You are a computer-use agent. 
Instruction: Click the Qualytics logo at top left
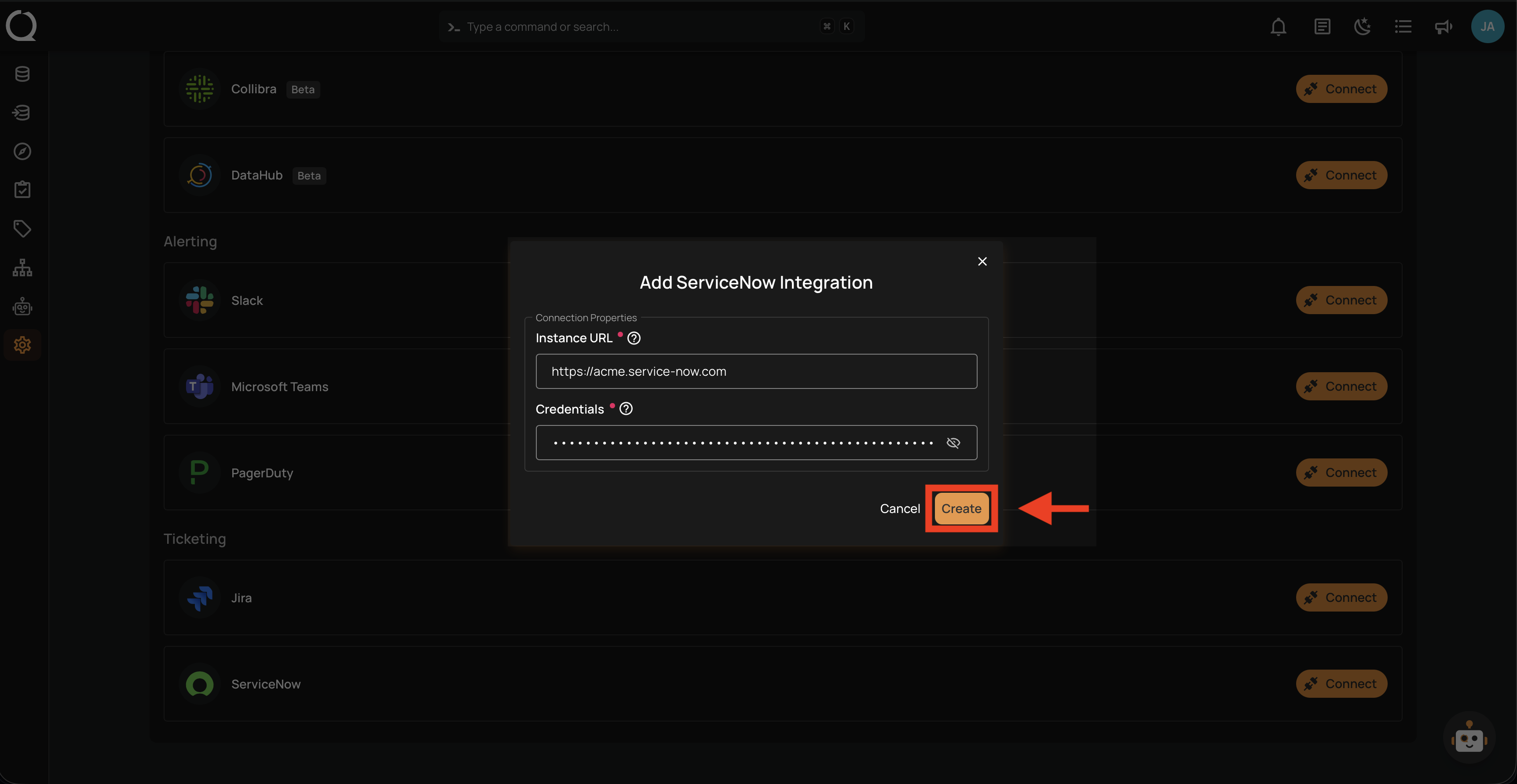pos(21,26)
